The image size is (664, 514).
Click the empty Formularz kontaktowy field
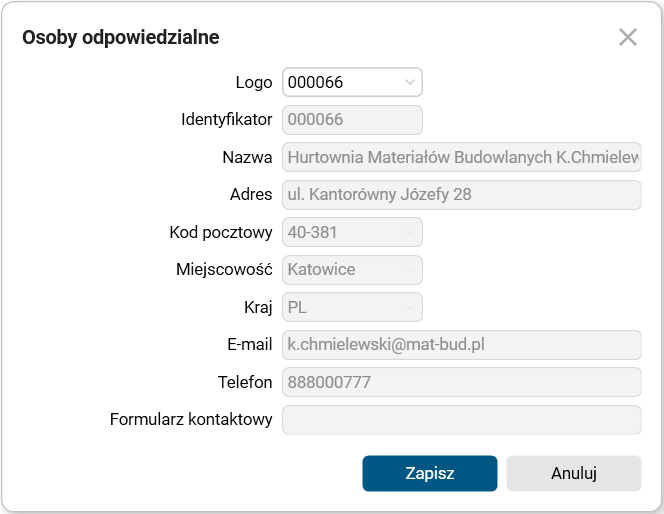coord(461,420)
